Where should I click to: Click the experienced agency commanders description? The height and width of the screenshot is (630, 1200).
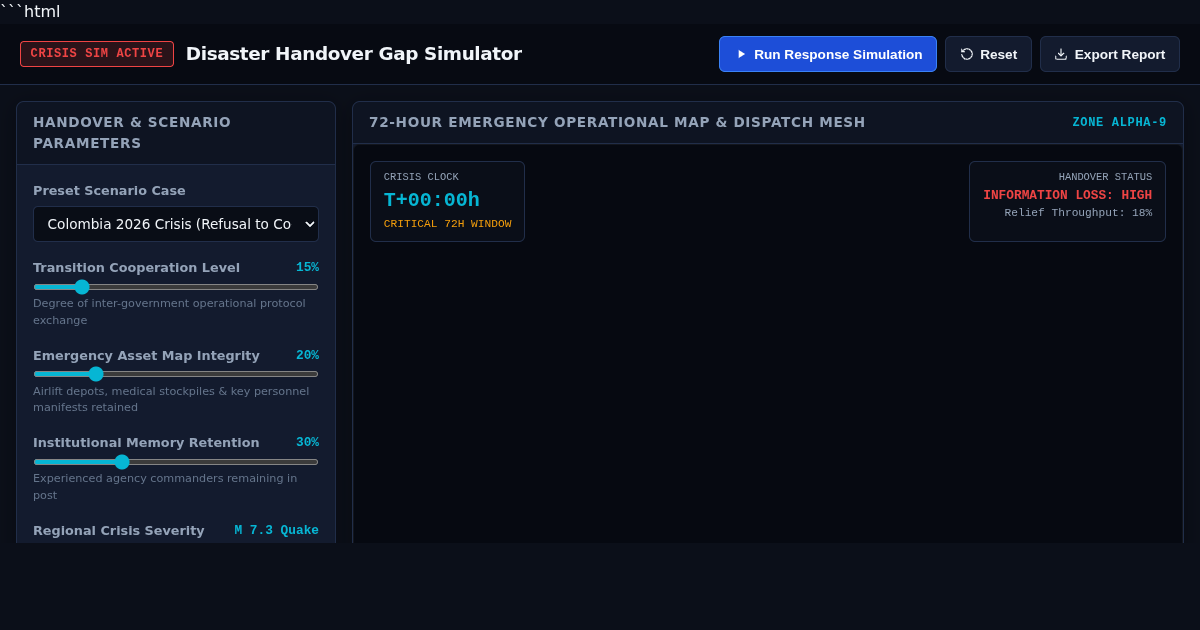pos(165,487)
